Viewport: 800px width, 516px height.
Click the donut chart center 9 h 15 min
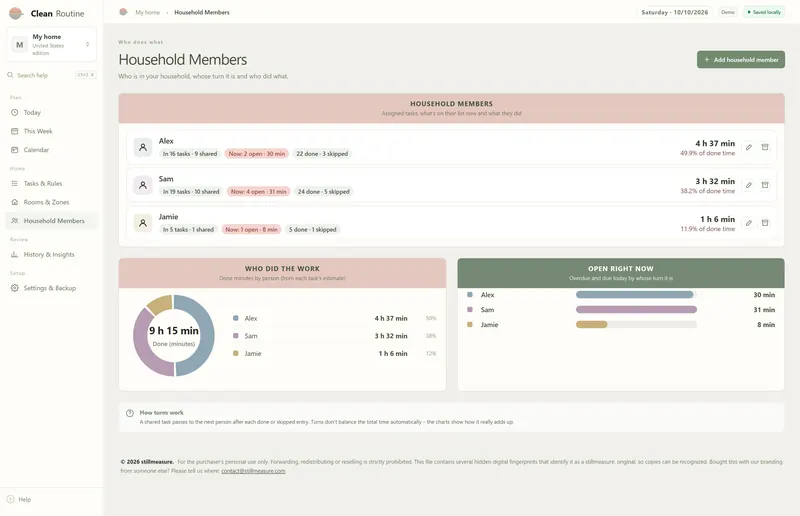(174, 331)
